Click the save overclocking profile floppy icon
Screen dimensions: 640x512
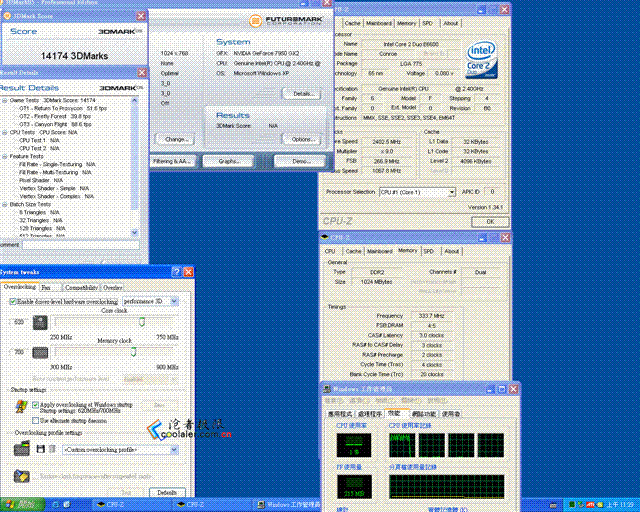click(40, 449)
